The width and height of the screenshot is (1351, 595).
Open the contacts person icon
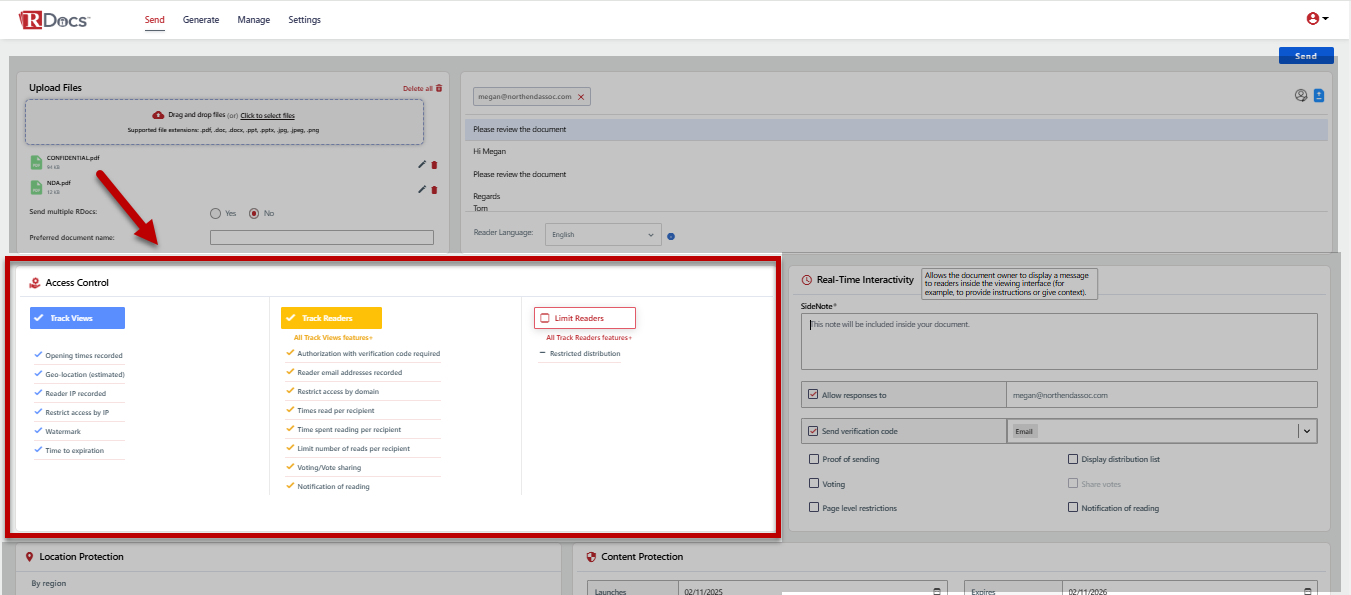tap(1301, 96)
